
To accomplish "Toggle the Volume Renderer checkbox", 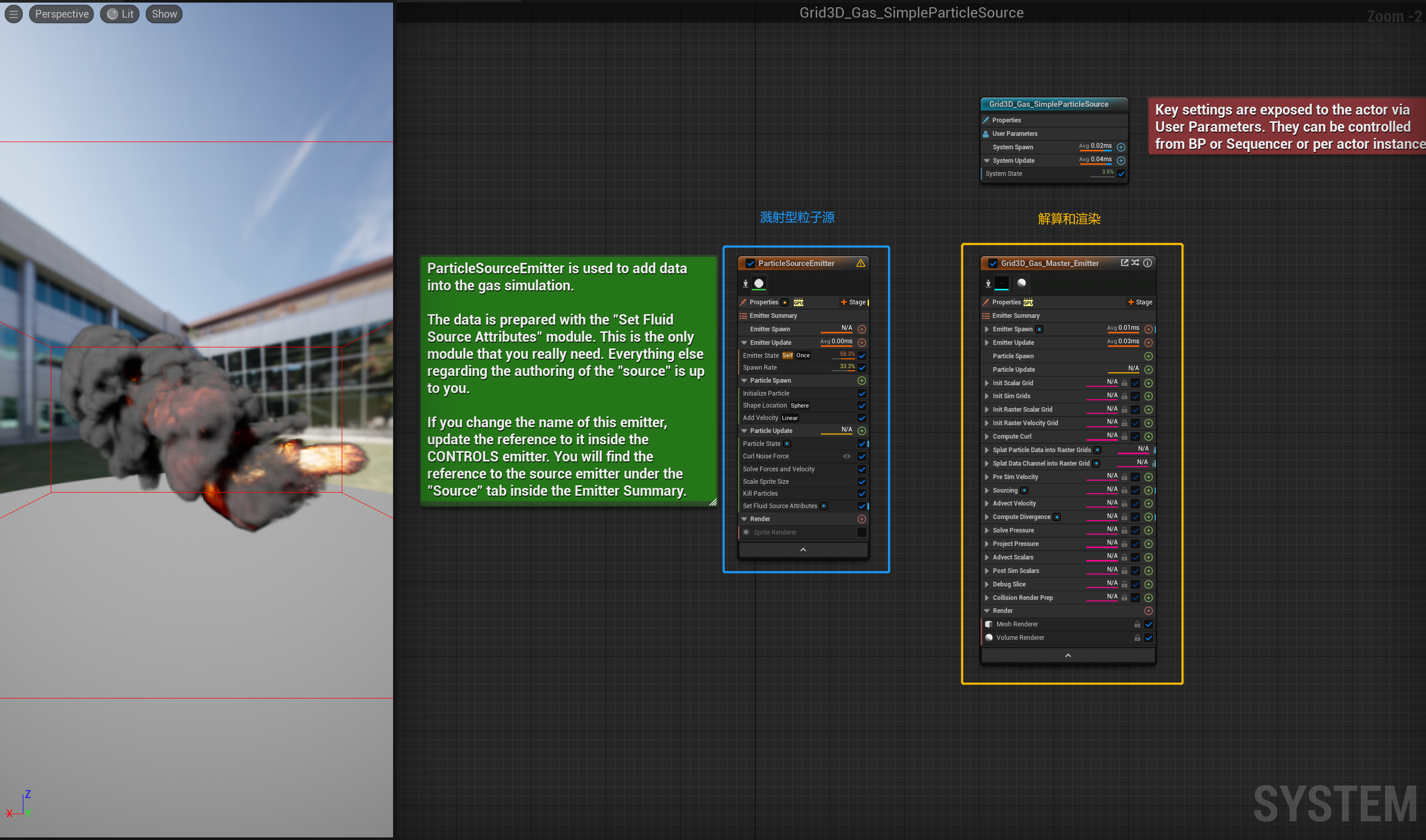I will pyautogui.click(x=1148, y=638).
